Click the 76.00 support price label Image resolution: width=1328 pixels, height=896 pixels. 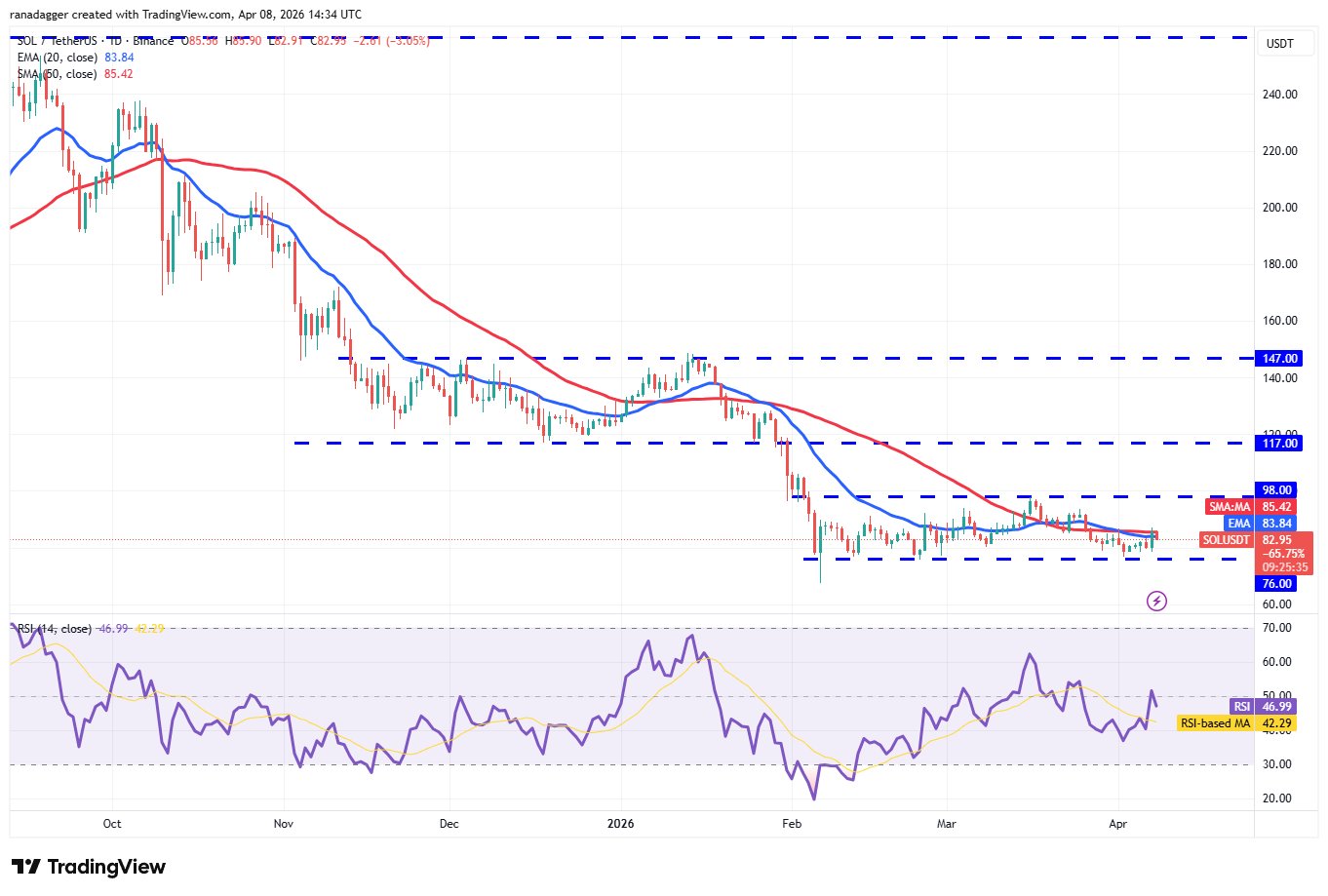[1277, 584]
